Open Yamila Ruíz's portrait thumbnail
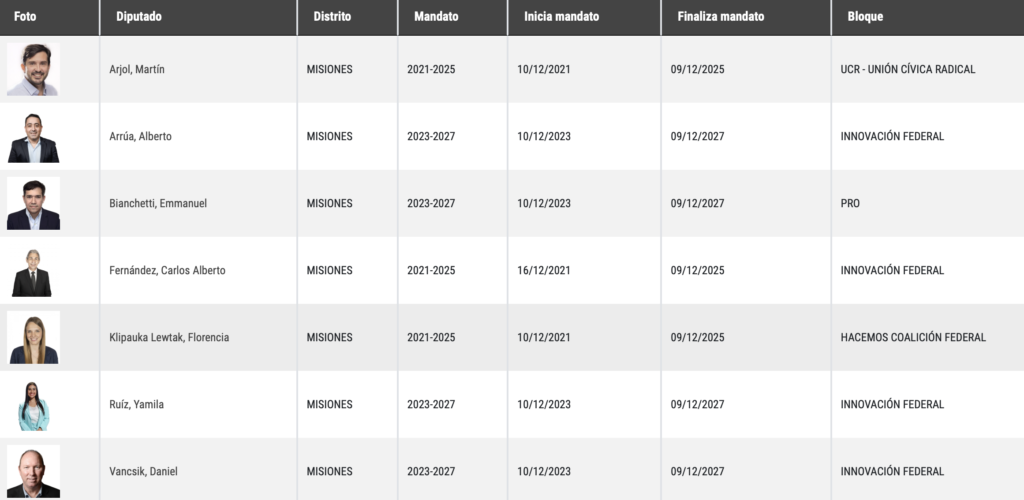 33,405
